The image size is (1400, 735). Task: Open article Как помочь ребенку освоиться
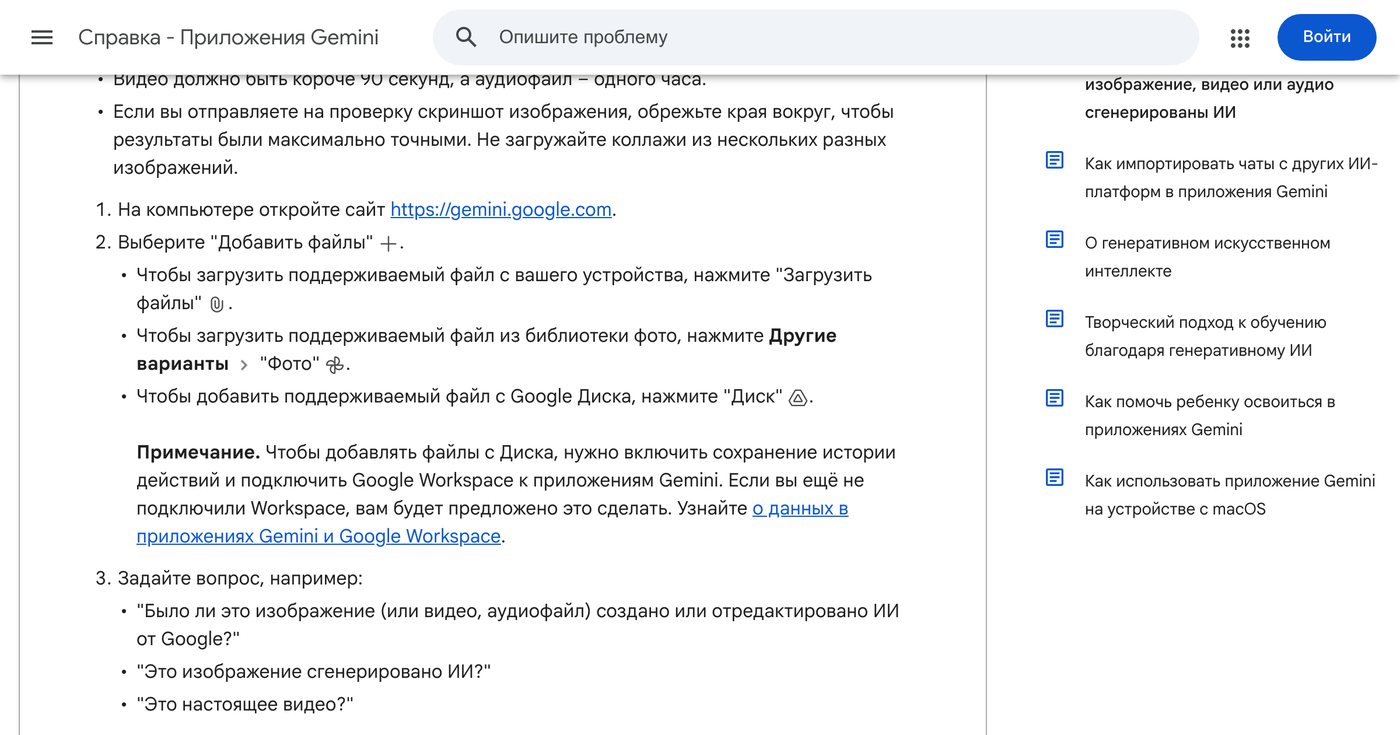[1210, 415]
